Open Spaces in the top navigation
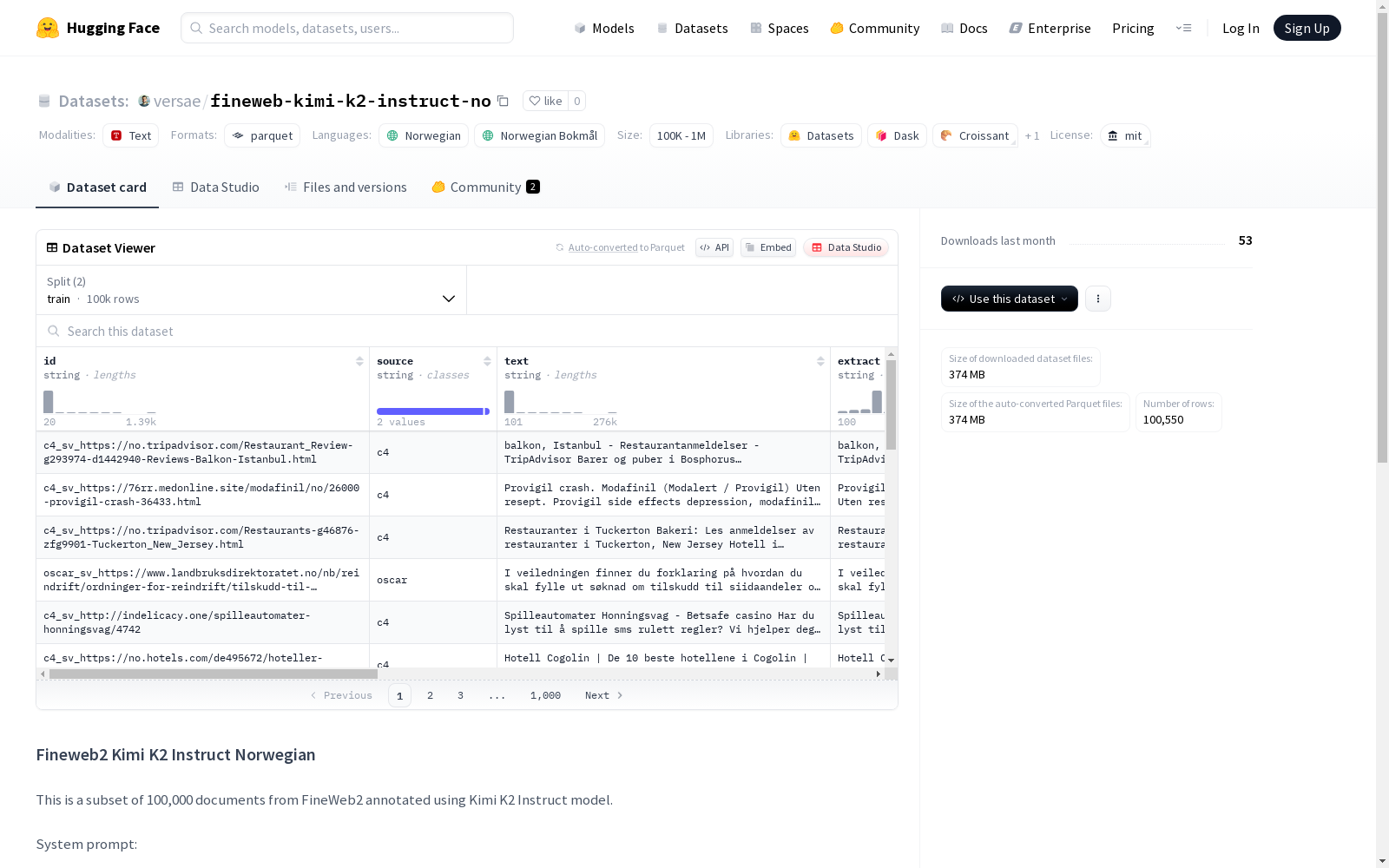Viewport: 1389px width, 868px height. (779, 28)
